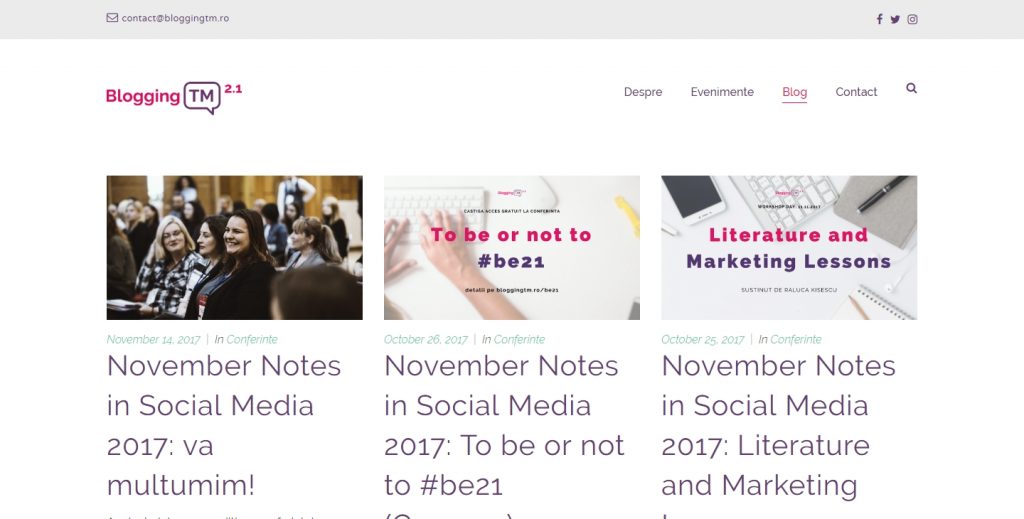Go to the Evenimente menu item
The image size is (1024, 519).
722,92
